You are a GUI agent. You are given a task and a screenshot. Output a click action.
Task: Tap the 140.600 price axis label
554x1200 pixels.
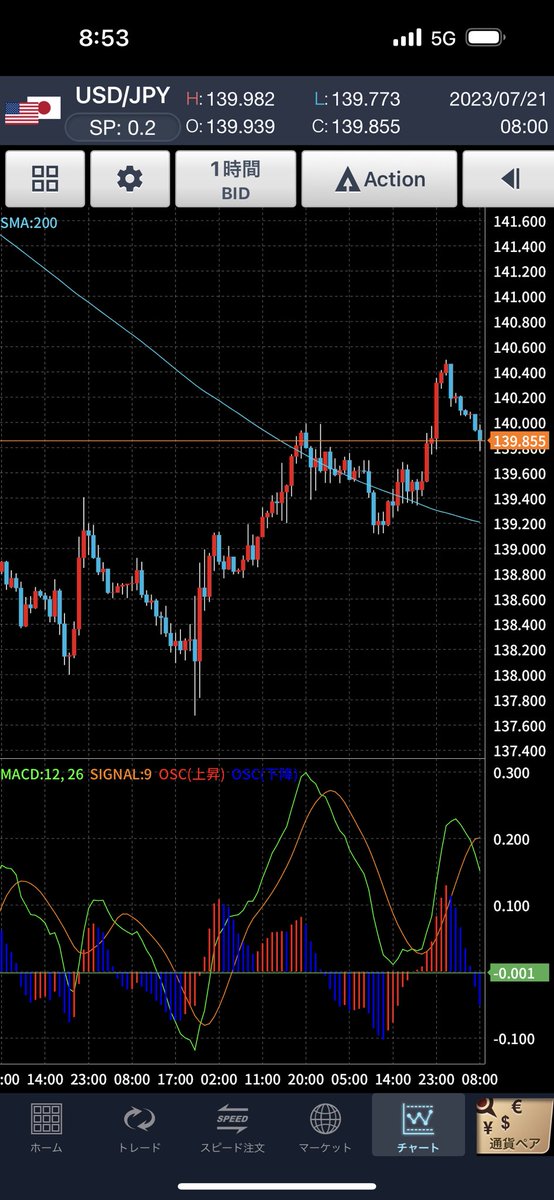[520, 348]
